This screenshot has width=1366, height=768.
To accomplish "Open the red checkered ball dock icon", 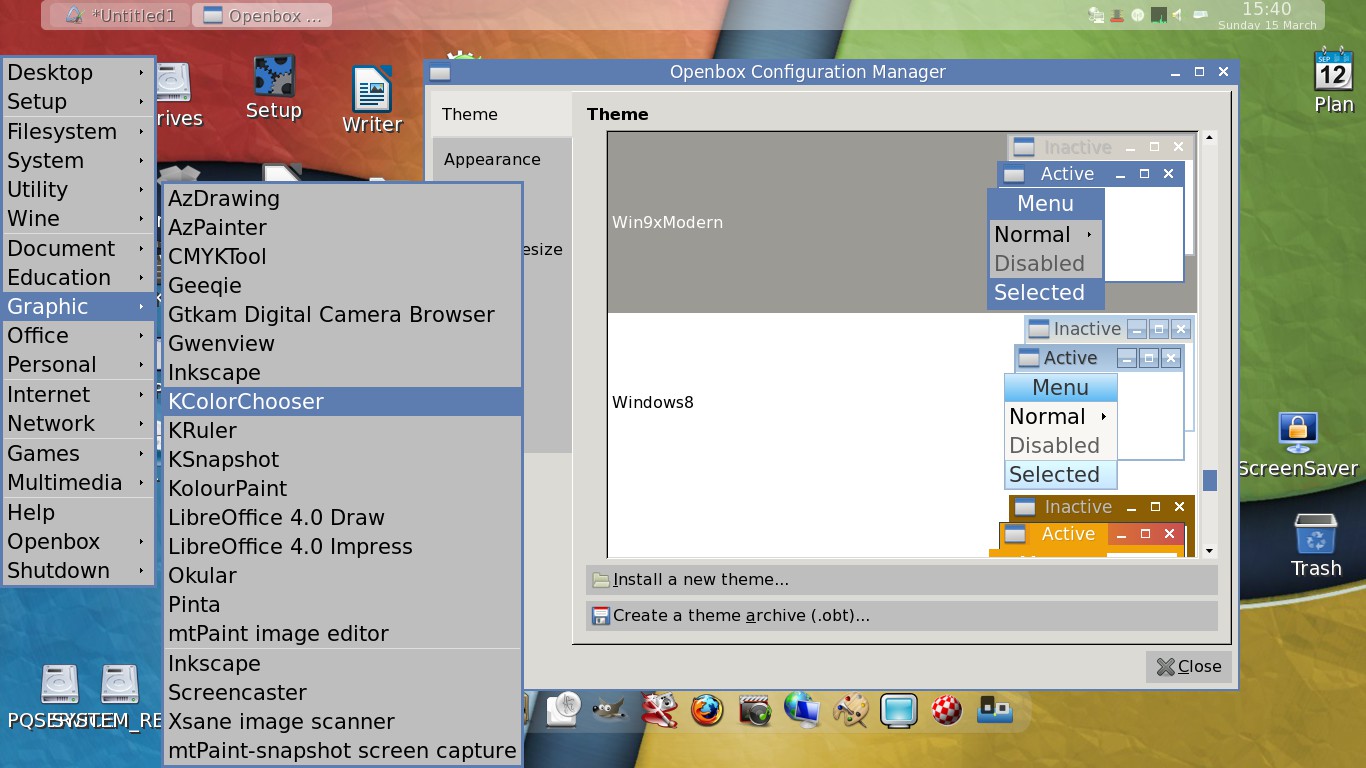I will (x=946, y=710).
